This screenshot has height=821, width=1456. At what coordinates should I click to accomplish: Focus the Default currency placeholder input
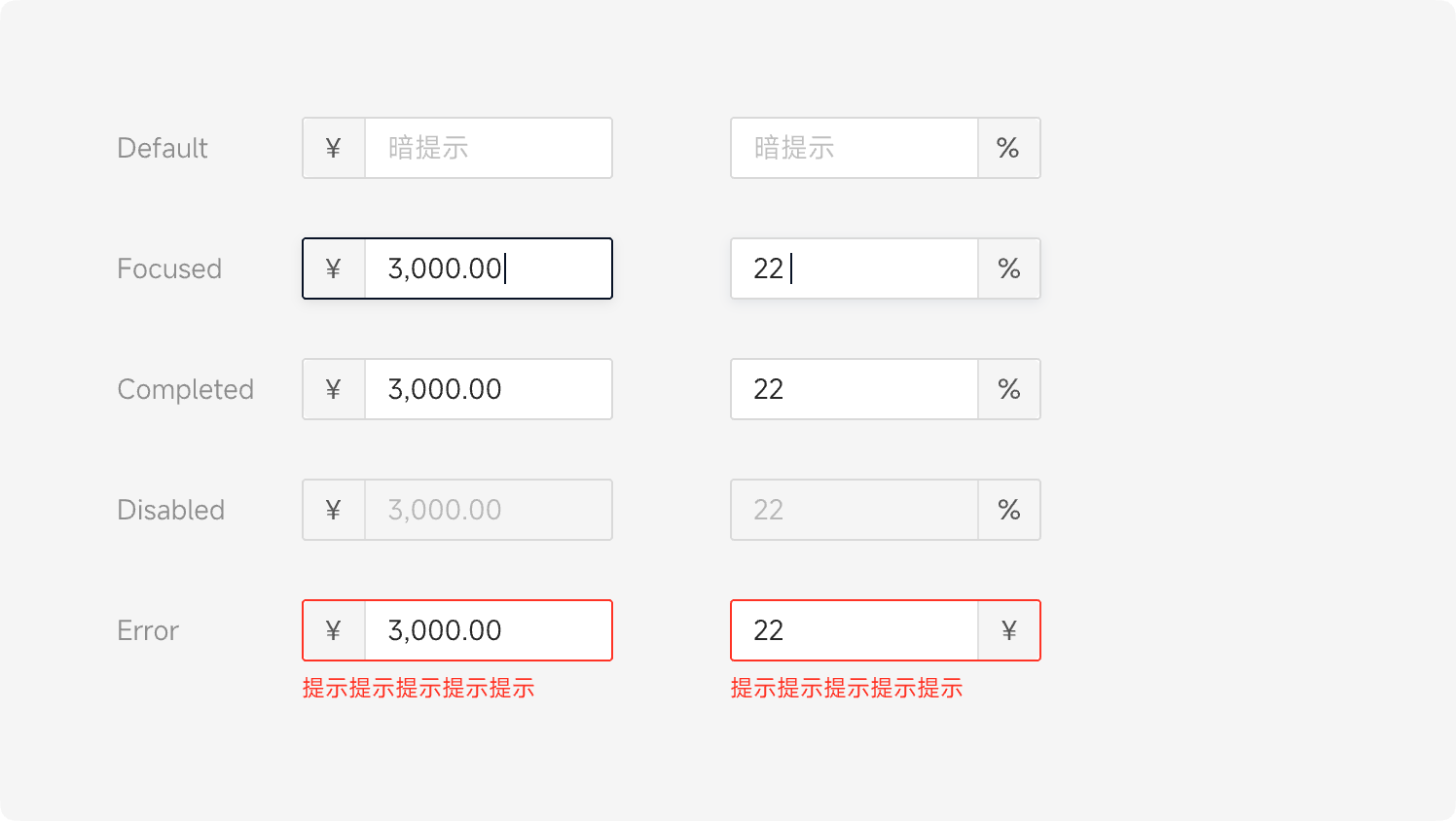tap(488, 148)
